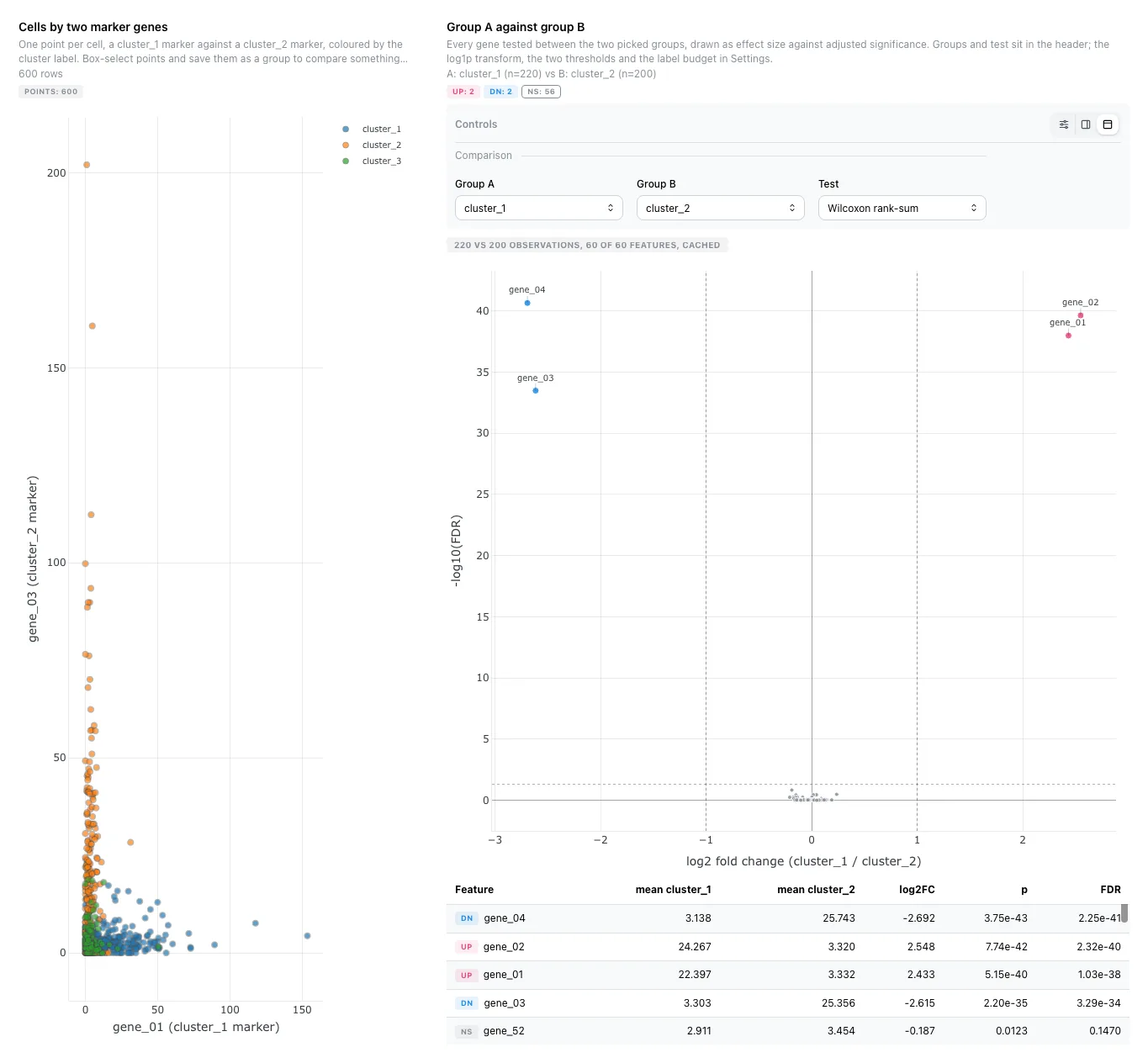Click the 25.743 mean cluster_2 cell
Image resolution: width=1148 pixels, height=1063 pixels.
click(x=839, y=918)
